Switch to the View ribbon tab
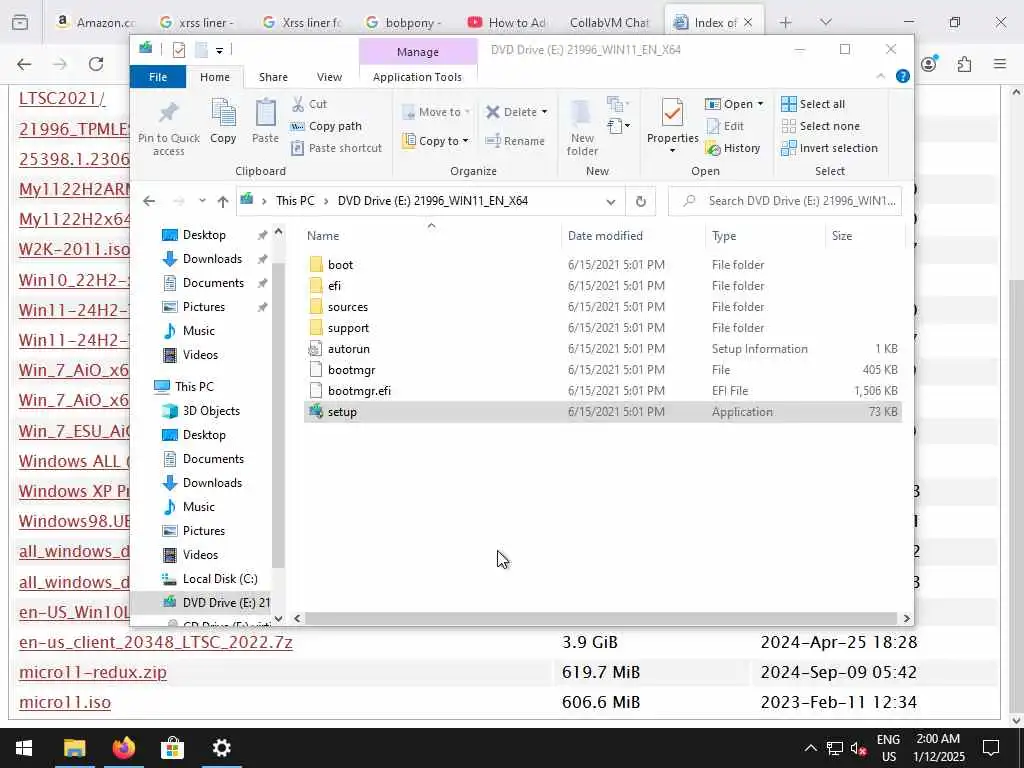Image resolution: width=1024 pixels, height=768 pixels. 329,77
